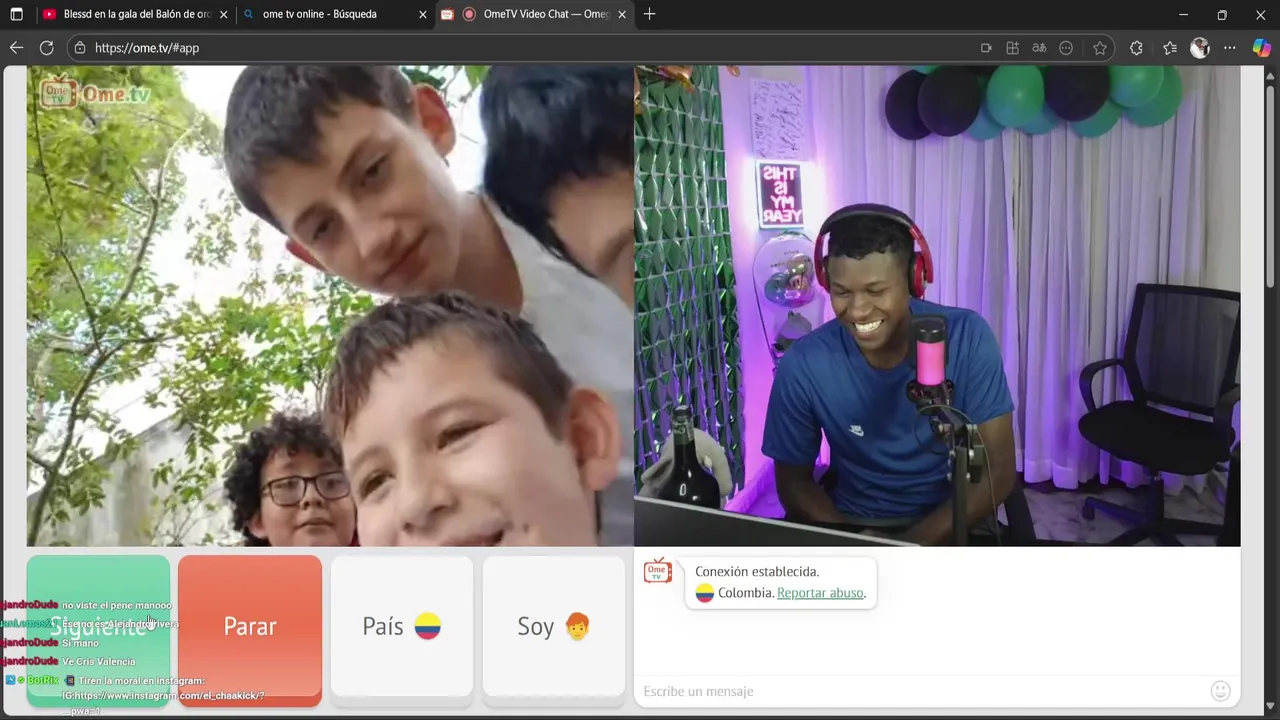Open the circled three-dots icon in address bar
This screenshot has width=1280, height=720.
tap(1066, 48)
